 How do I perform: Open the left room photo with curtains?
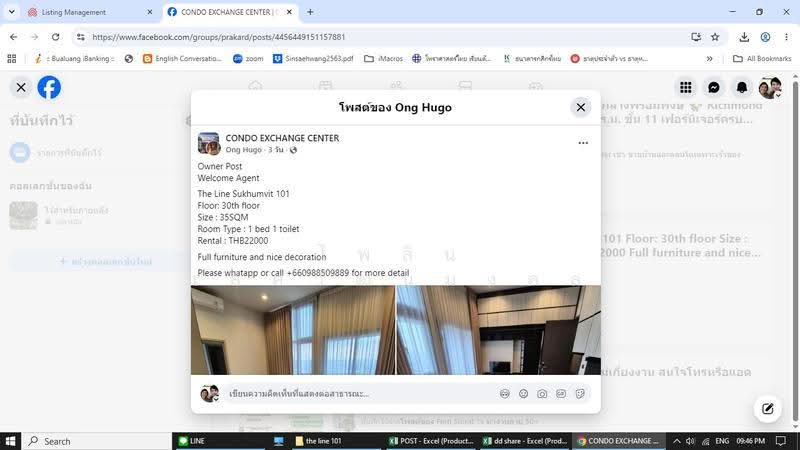(293, 330)
